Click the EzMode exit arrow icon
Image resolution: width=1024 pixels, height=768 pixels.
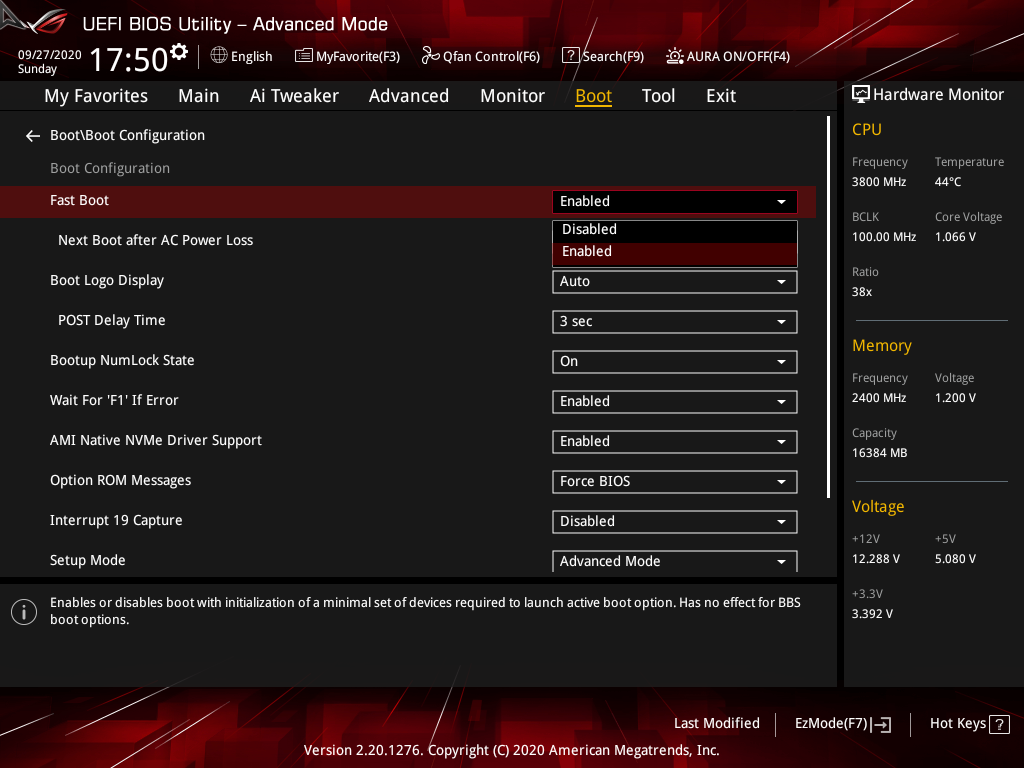point(882,724)
